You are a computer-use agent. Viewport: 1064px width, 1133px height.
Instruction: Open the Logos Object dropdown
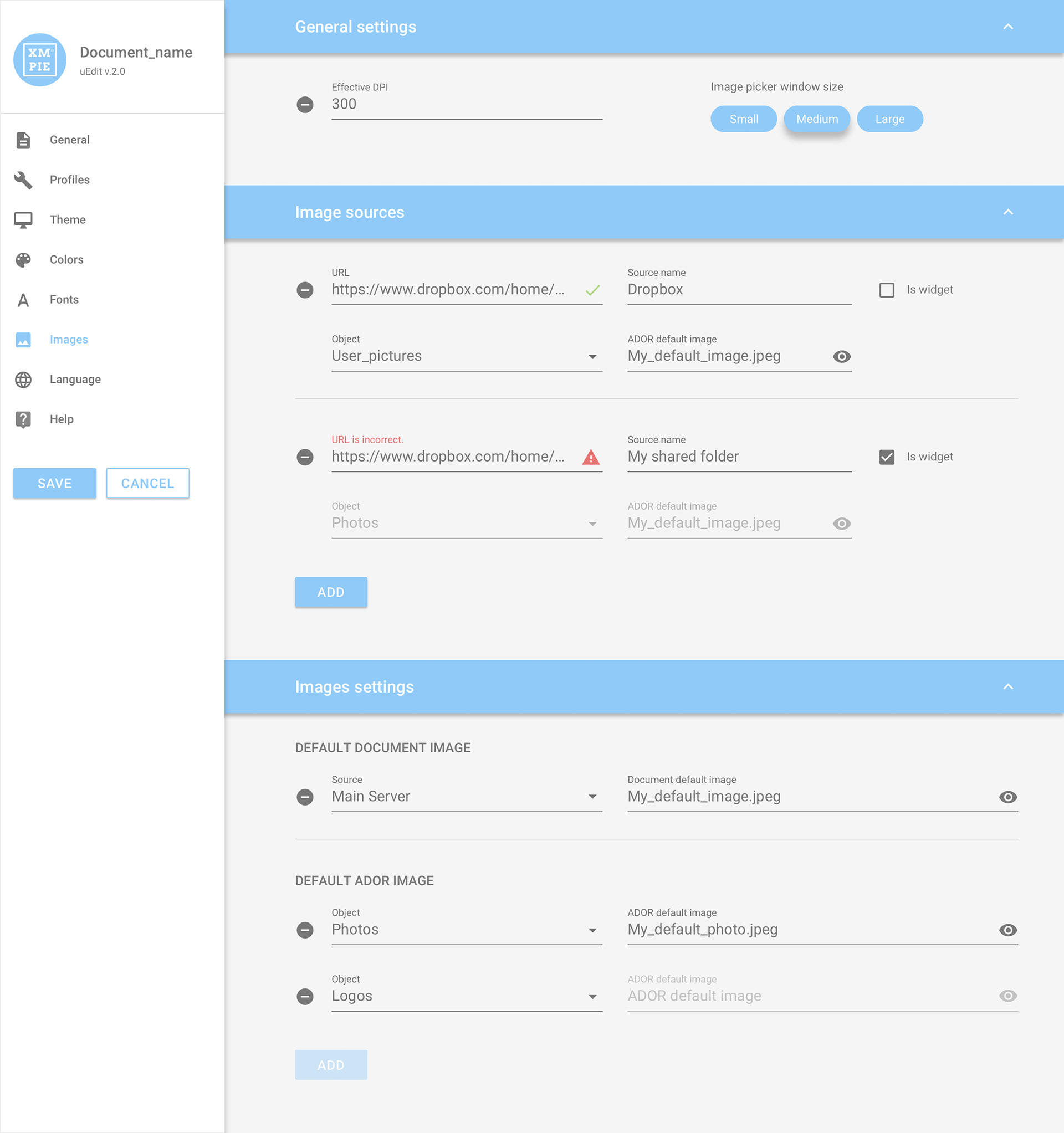pos(467,996)
